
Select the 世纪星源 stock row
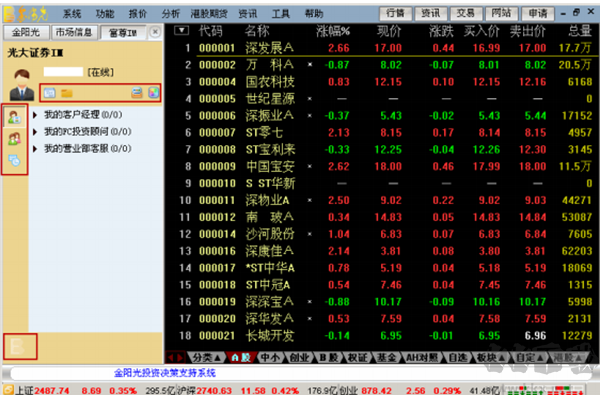tap(383, 98)
